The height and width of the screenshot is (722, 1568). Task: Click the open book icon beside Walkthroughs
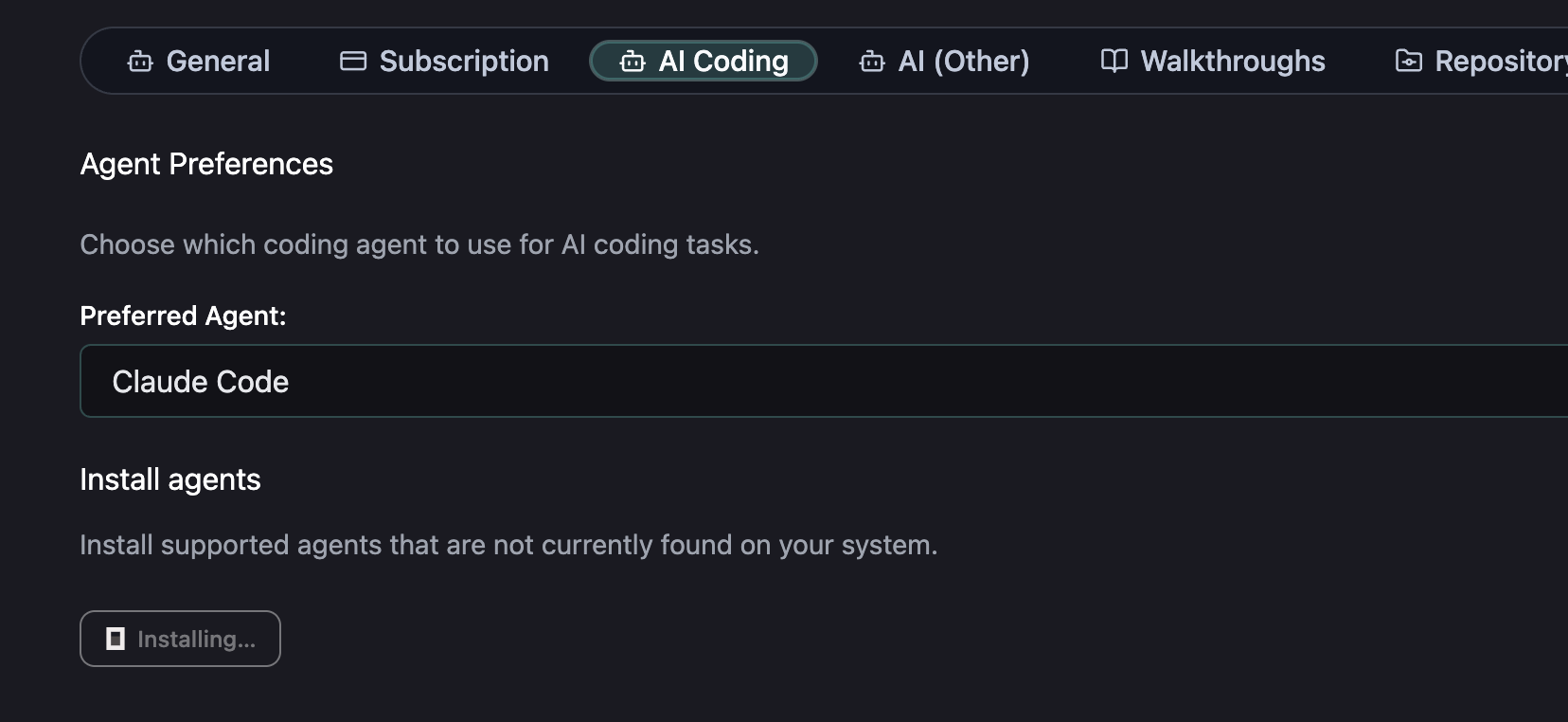pos(1113,61)
